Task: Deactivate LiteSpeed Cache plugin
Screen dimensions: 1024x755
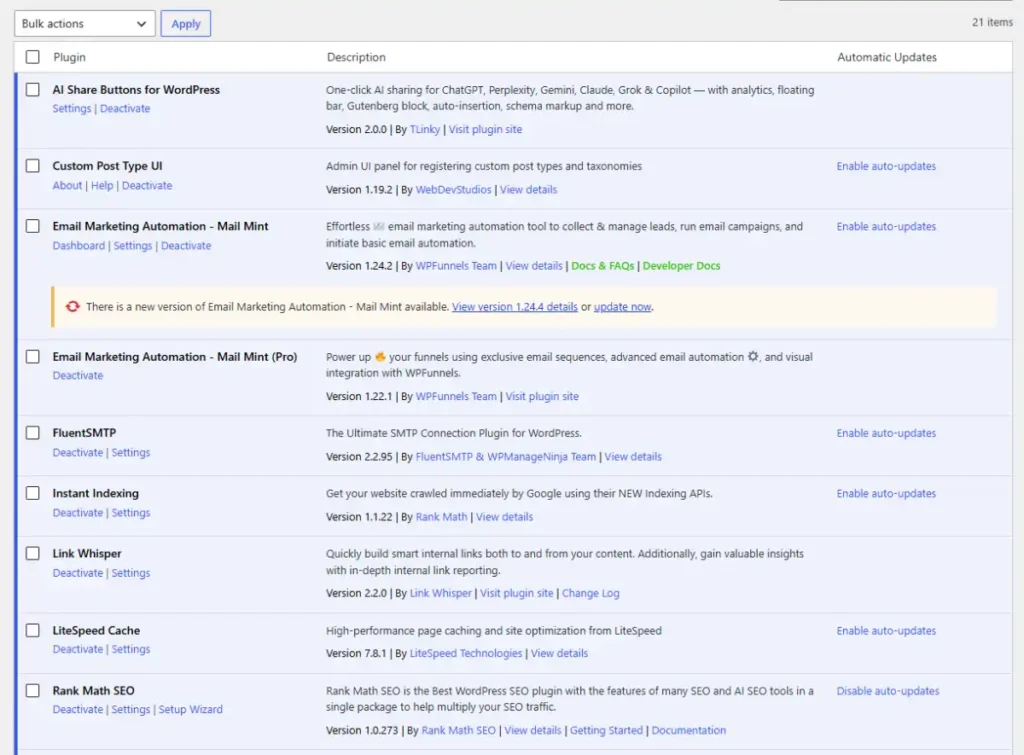Action: click(78, 649)
